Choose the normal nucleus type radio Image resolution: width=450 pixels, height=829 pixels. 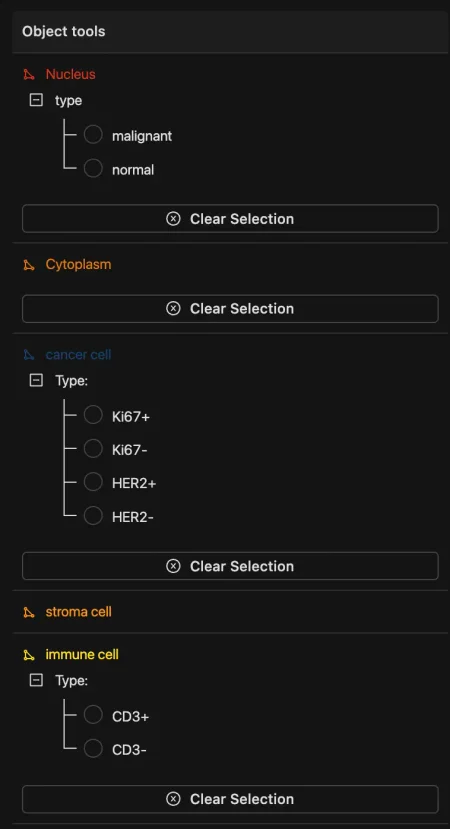click(93, 169)
